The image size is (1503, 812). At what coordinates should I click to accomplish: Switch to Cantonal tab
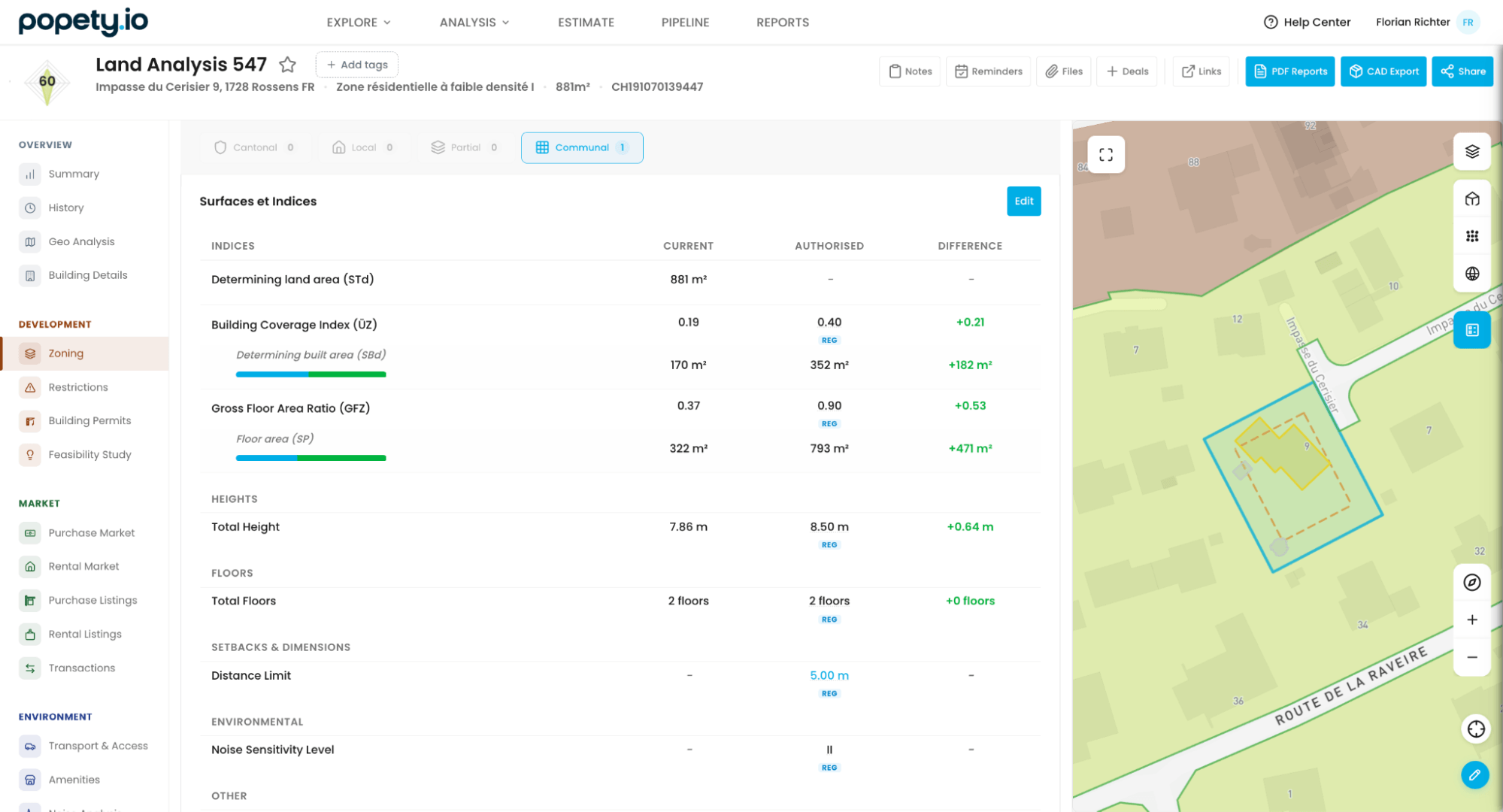(x=254, y=148)
